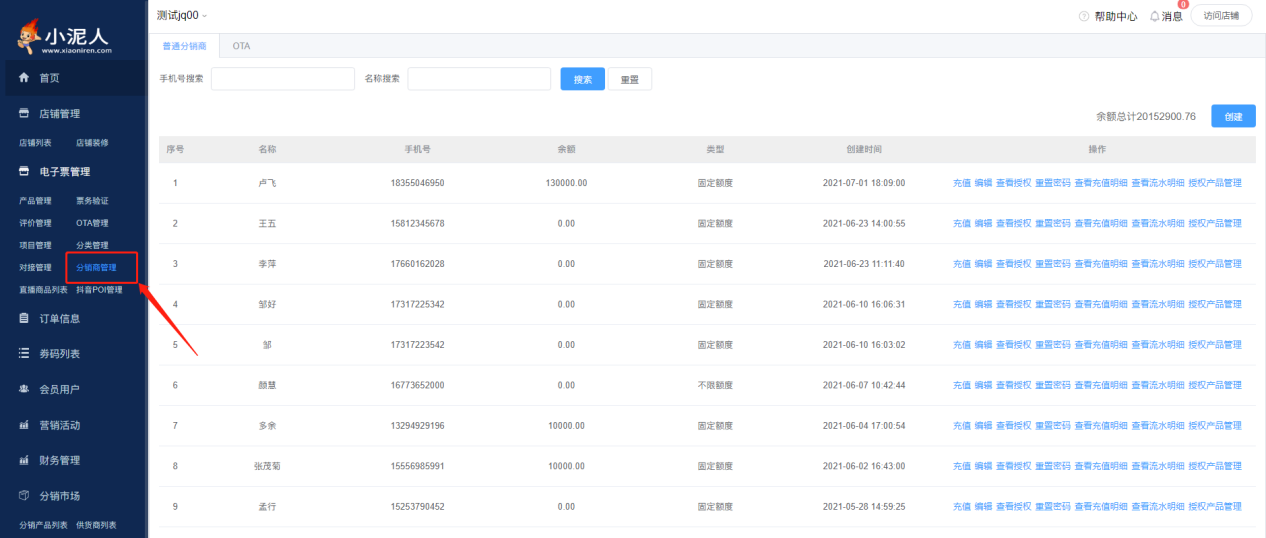Image resolution: width=1266 pixels, height=538 pixels.
Task: Click 充值 link for 卢飞's row
Action: point(961,183)
